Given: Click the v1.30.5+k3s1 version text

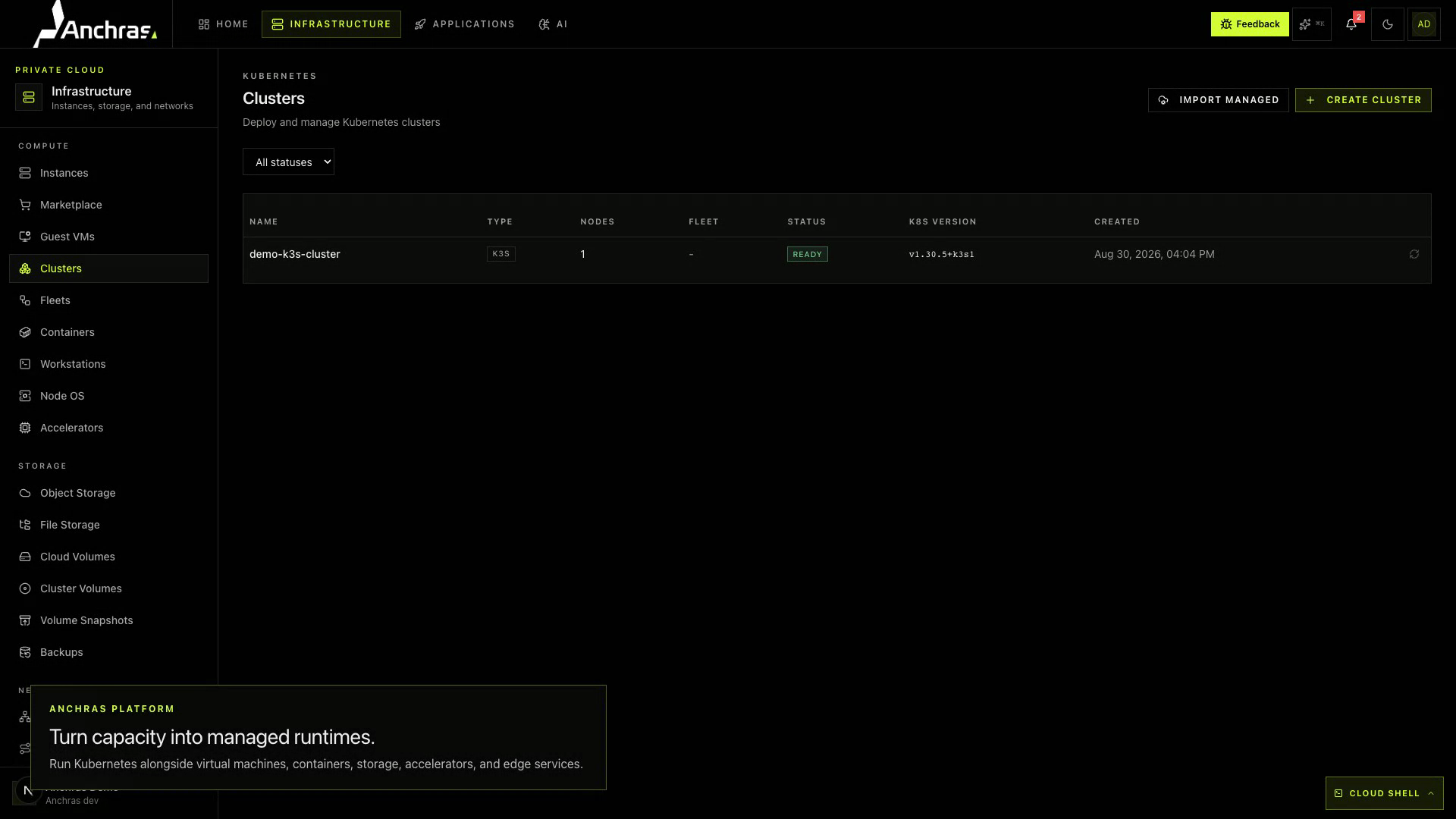Looking at the screenshot, I should [942, 254].
